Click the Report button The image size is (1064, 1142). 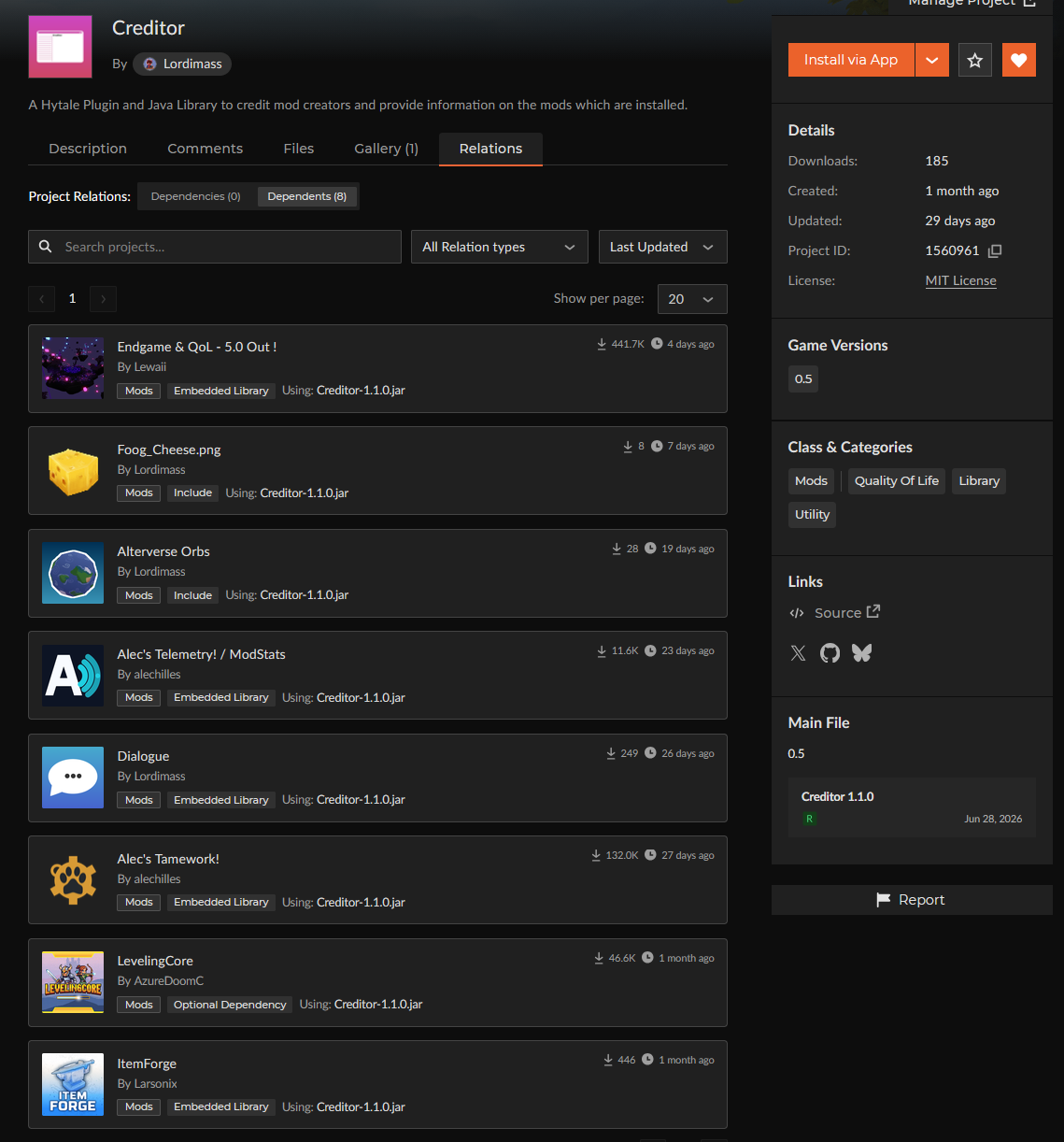(x=912, y=900)
